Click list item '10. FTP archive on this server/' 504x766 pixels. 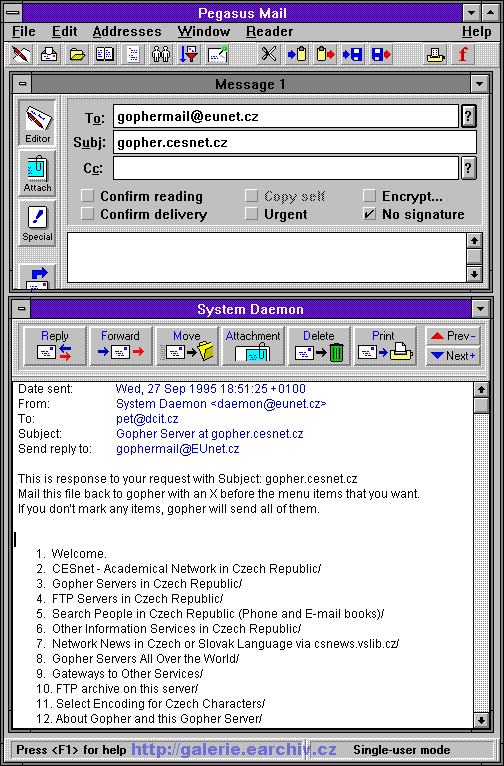(x=117, y=689)
